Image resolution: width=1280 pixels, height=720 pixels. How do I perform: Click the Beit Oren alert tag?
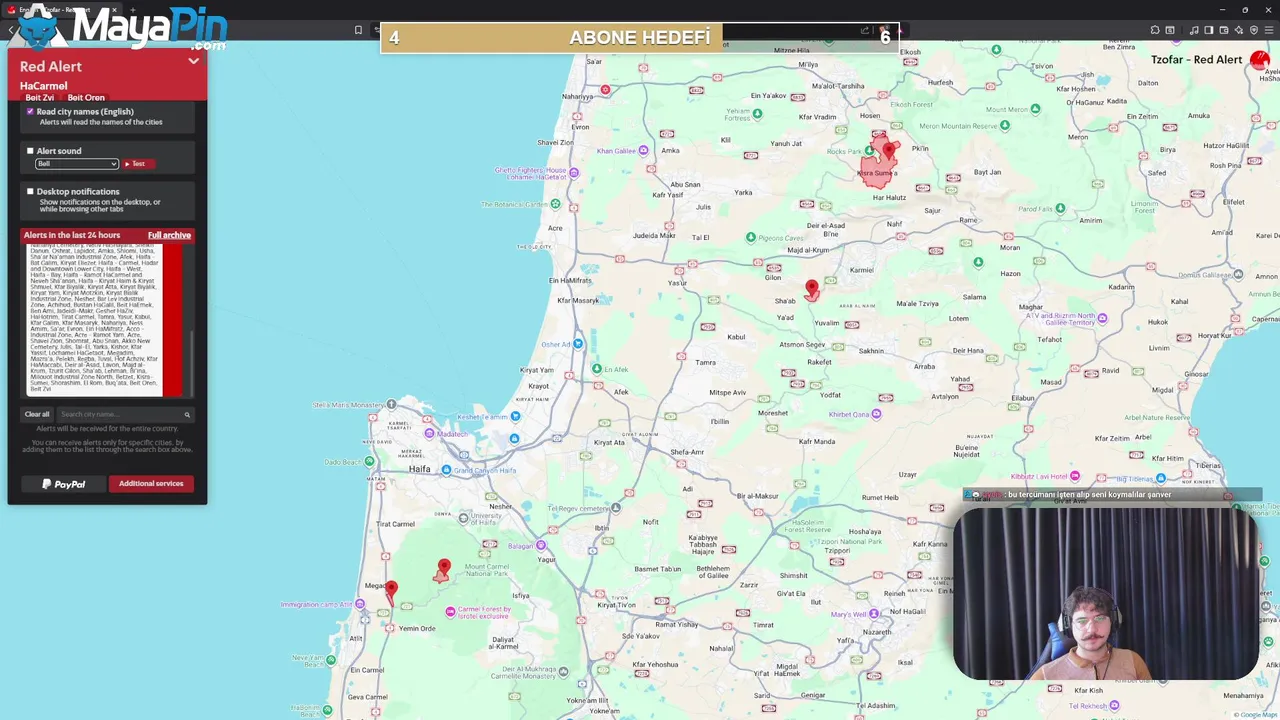coord(86,98)
